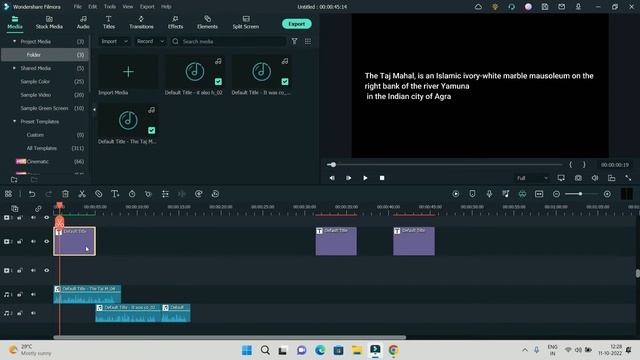Open the Edit menu
Screen dimensions: 640x360
(93, 7)
